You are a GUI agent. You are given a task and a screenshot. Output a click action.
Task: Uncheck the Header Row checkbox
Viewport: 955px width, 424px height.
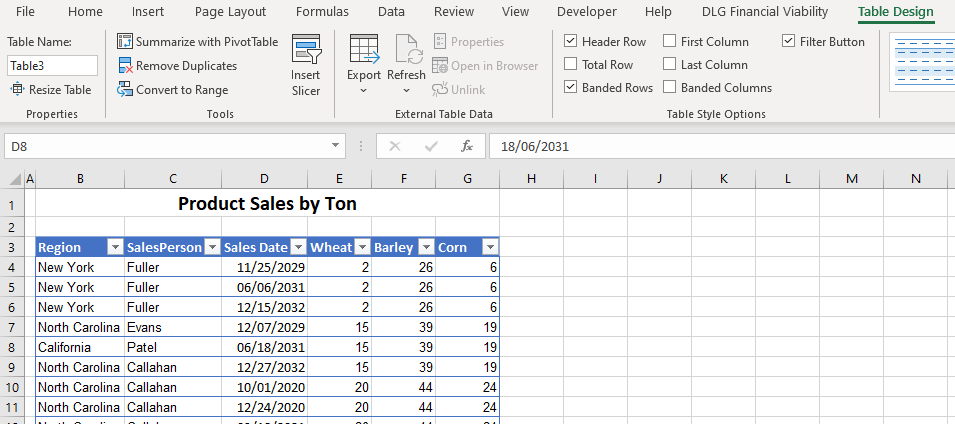click(570, 42)
